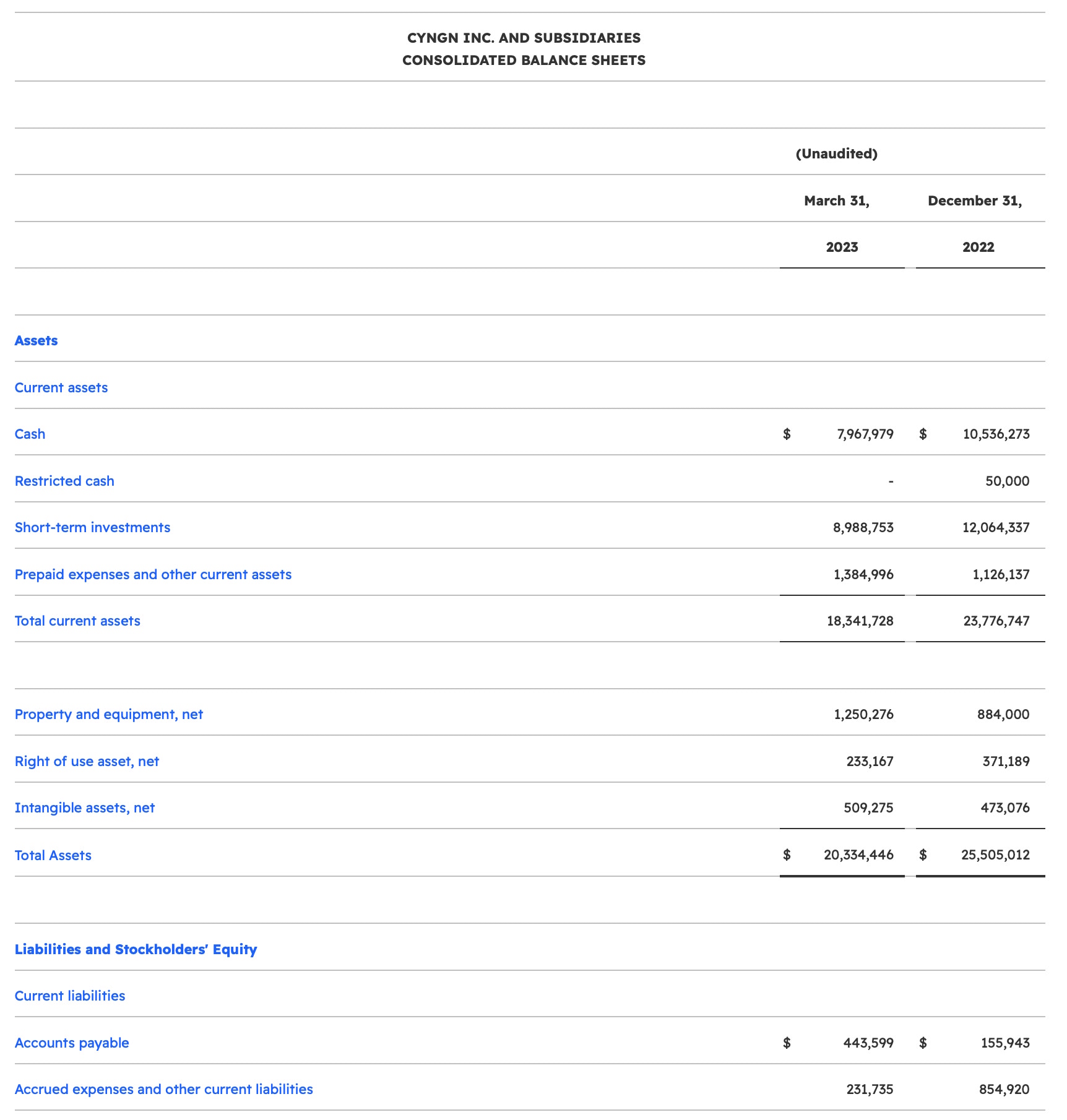
Task: Click right of use value 371,189
Action: click(x=1006, y=762)
